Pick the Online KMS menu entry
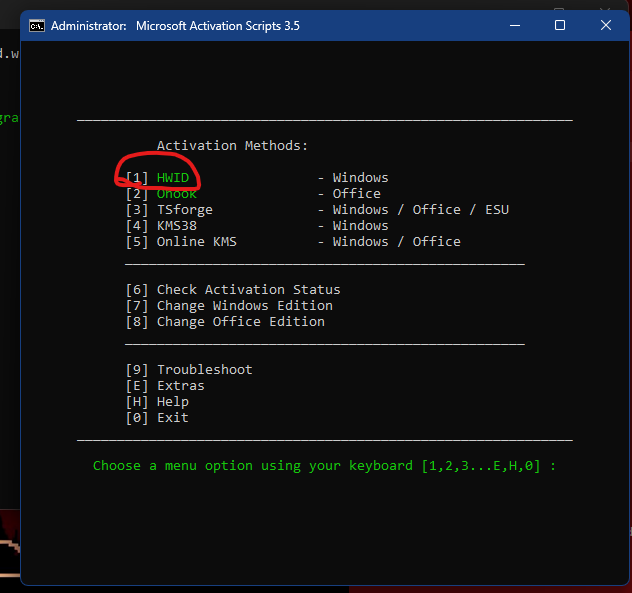Screen dimensions: 632x593 (181, 242)
